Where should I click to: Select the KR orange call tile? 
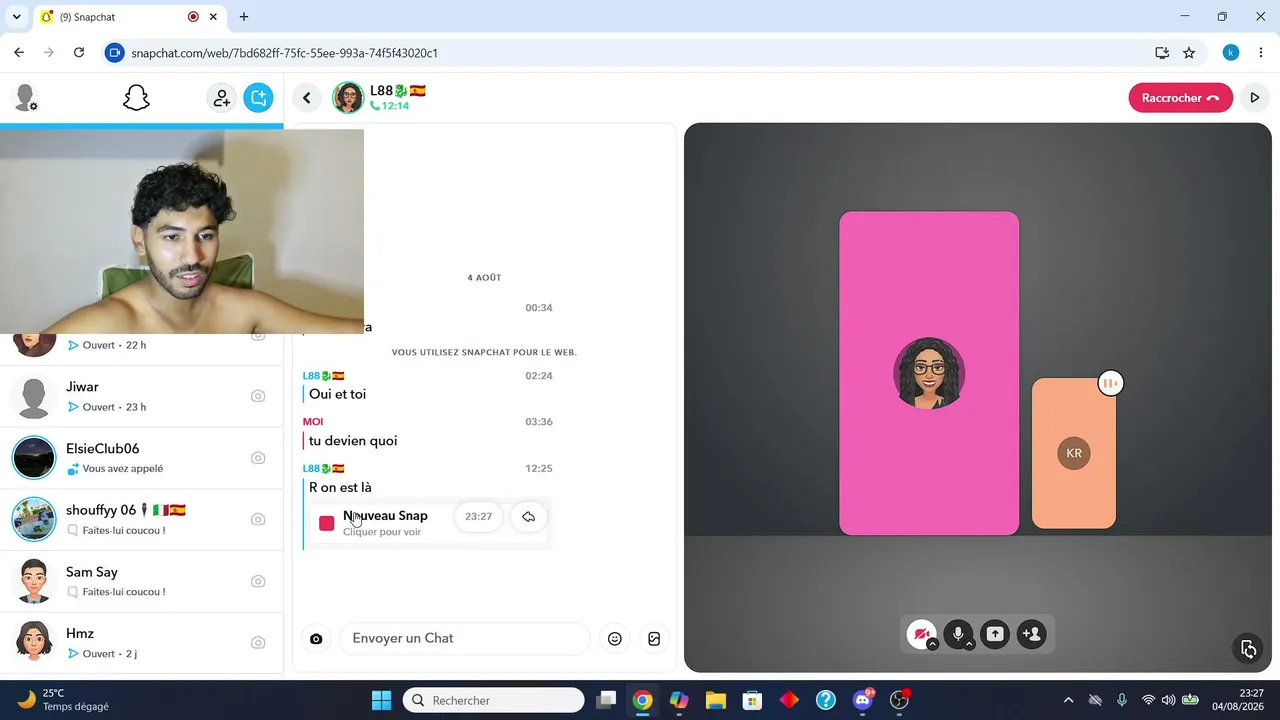point(1074,453)
